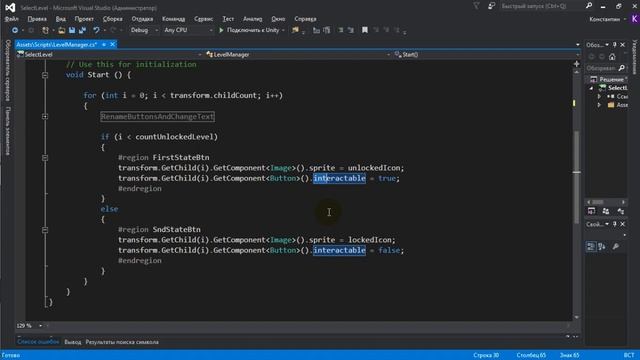This screenshot has width=640, height=360.
Task: Open Результаты поиска символа tab
Action: 122,342
